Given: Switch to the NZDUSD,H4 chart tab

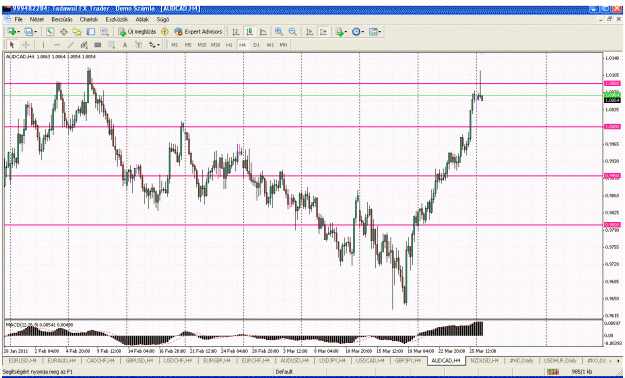Looking at the screenshot, I should 484,360.
